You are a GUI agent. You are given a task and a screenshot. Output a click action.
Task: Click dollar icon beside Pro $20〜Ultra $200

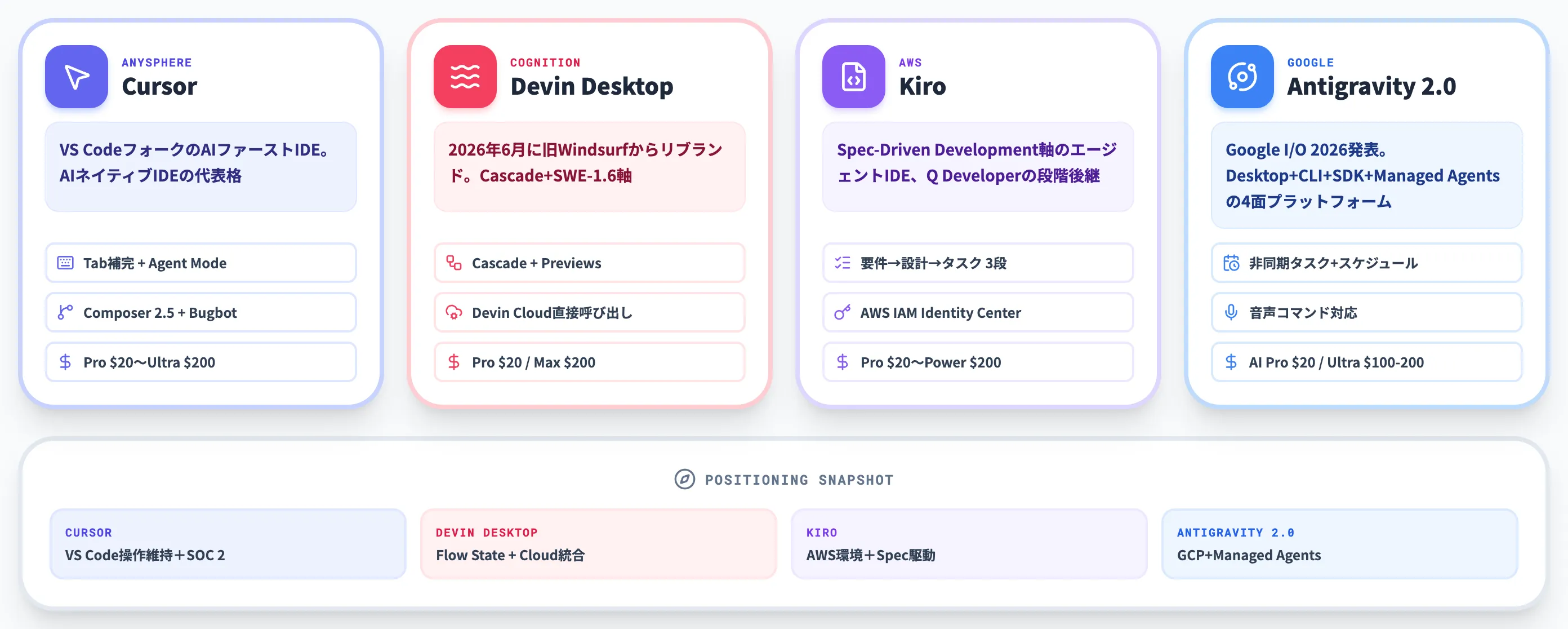[x=65, y=362]
